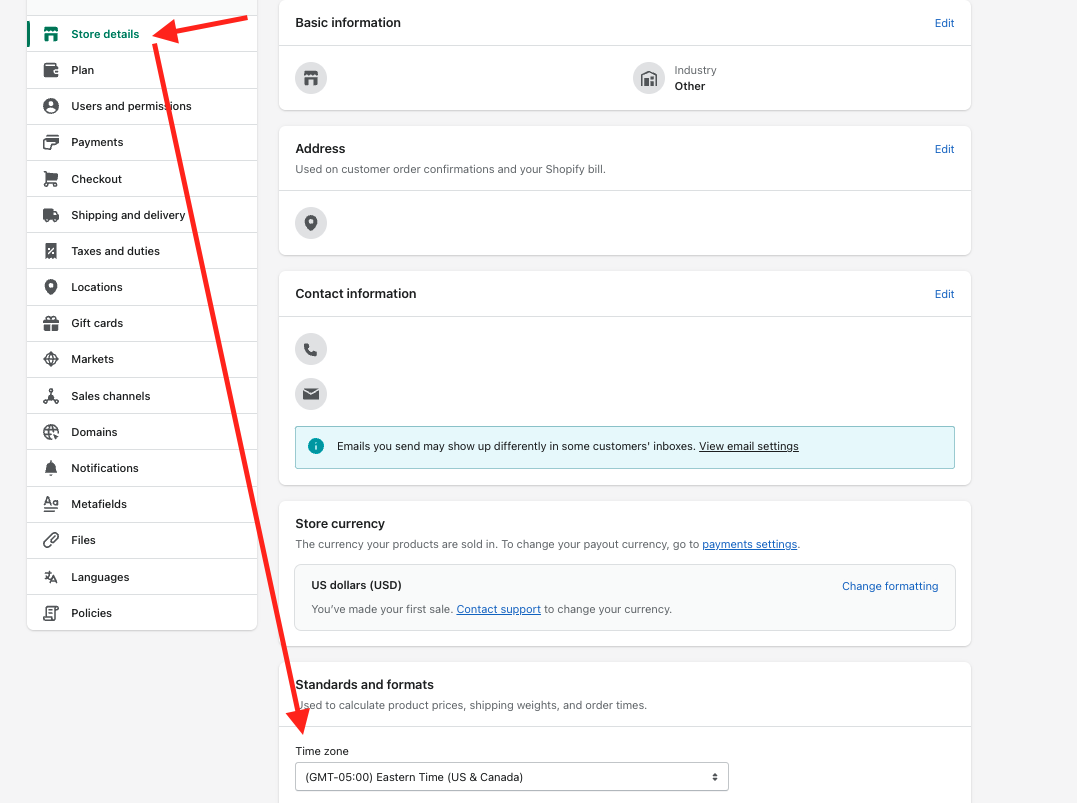
Task: Open Policies settings
Action: point(141,613)
